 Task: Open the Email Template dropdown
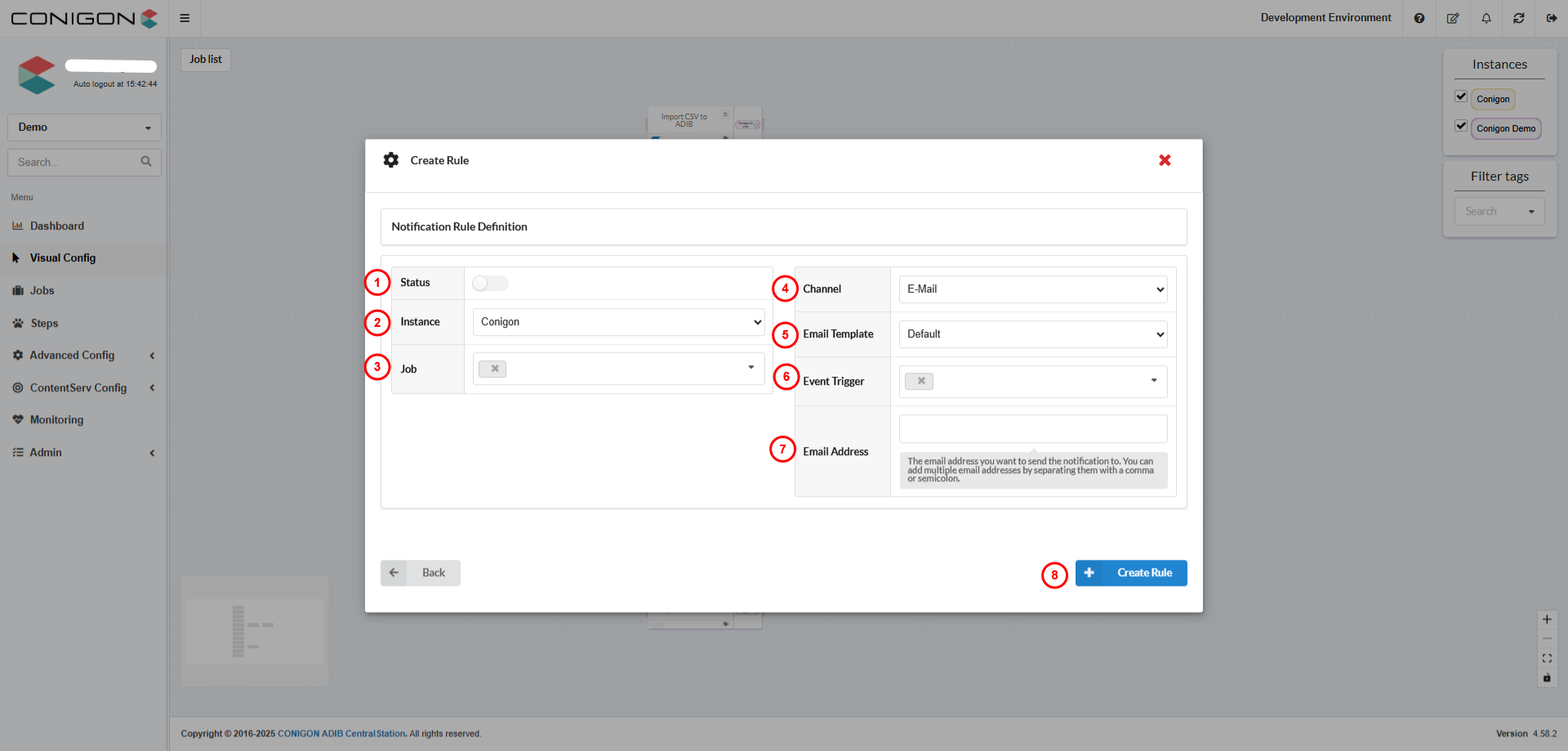click(1032, 334)
